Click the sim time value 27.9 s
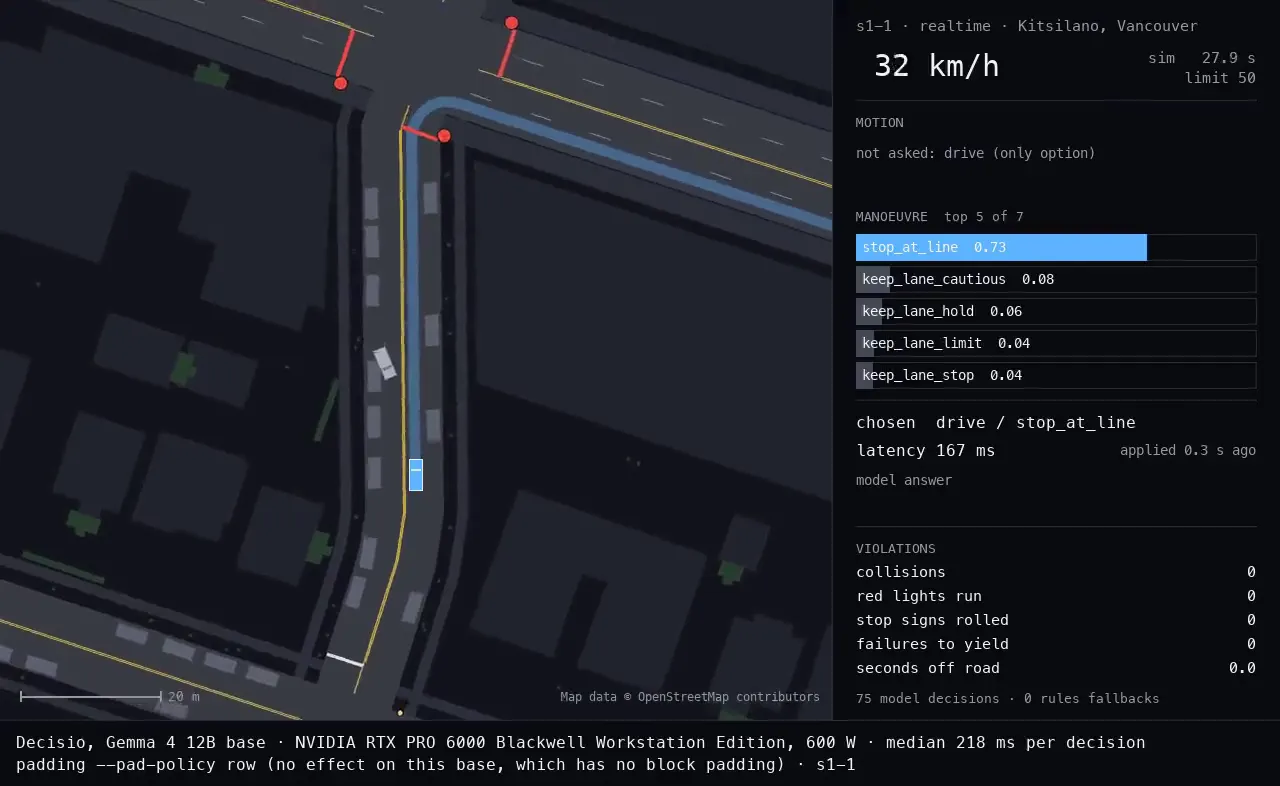Screen dimensions: 1280x786 click(x=1229, y=58)
